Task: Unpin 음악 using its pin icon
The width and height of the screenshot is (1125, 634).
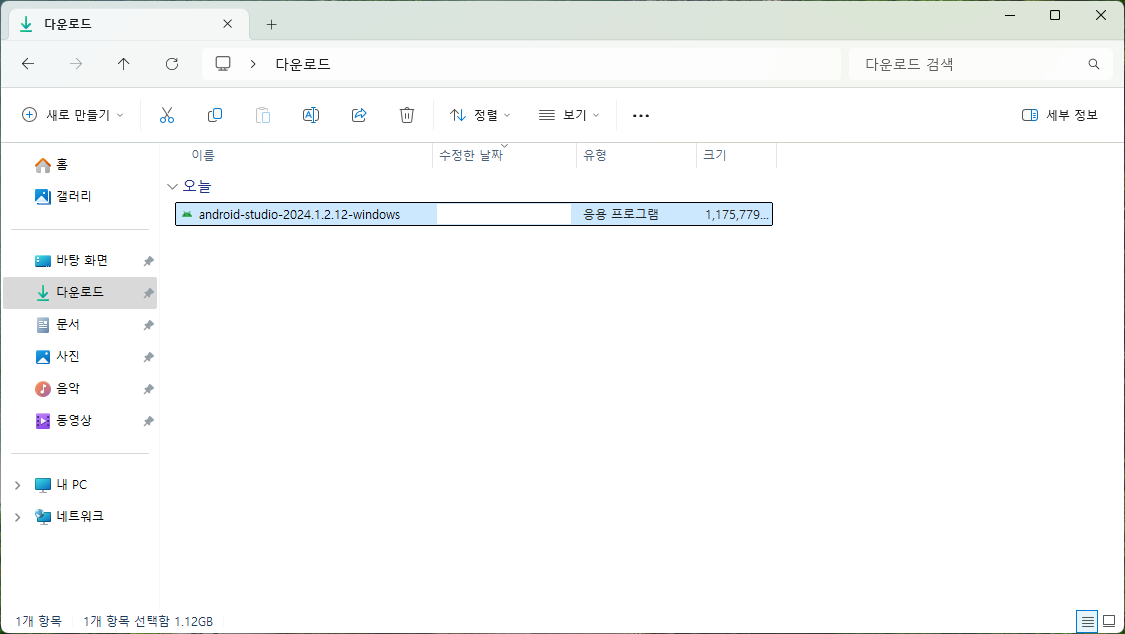Action: coord(149,389)
